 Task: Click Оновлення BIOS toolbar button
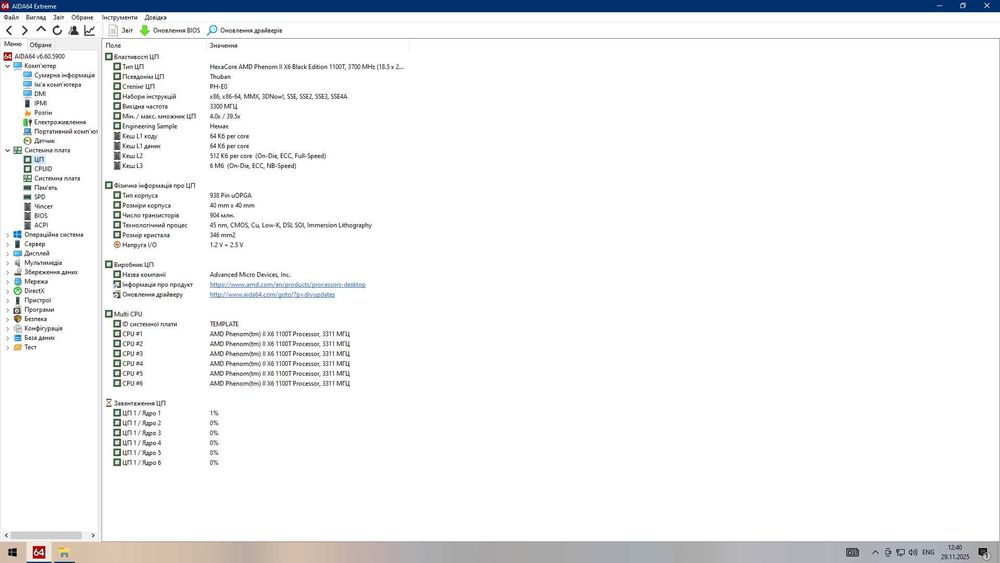click(x=170, y=30)
